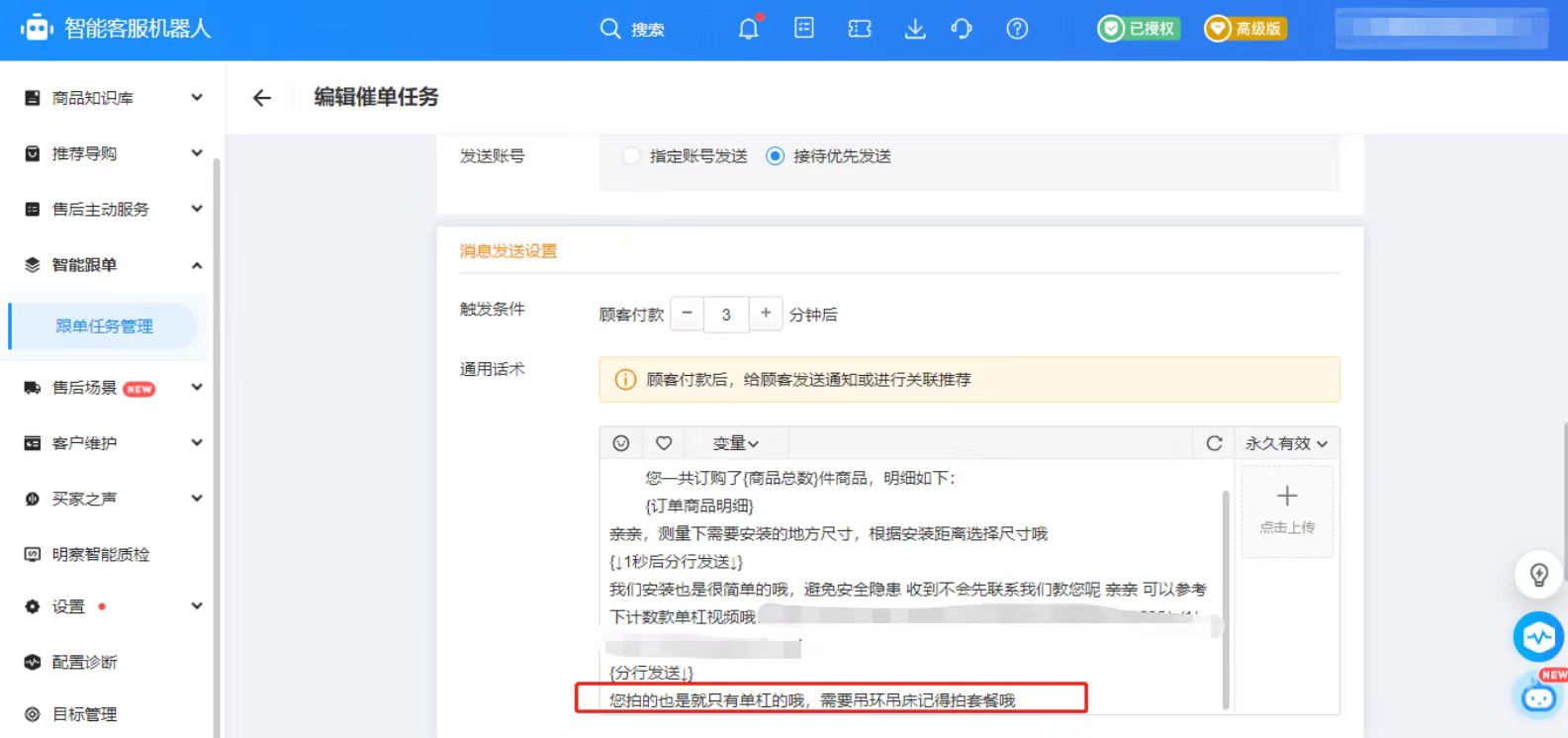
Task: Open the download icon in the header
Action: (915, 29)
